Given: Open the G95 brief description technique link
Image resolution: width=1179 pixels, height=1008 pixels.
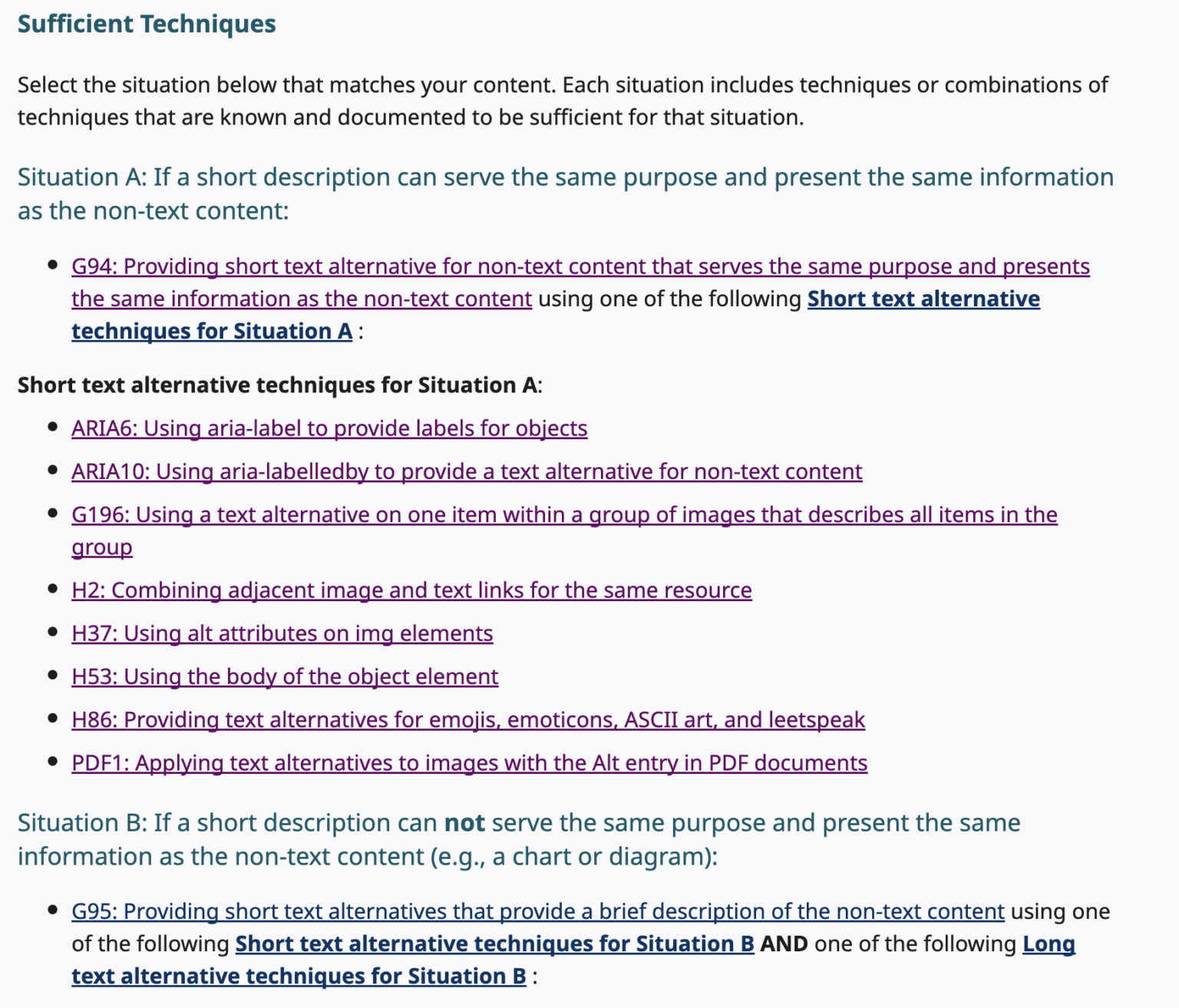Looking at the screenshot, I should tap(537, 911).
